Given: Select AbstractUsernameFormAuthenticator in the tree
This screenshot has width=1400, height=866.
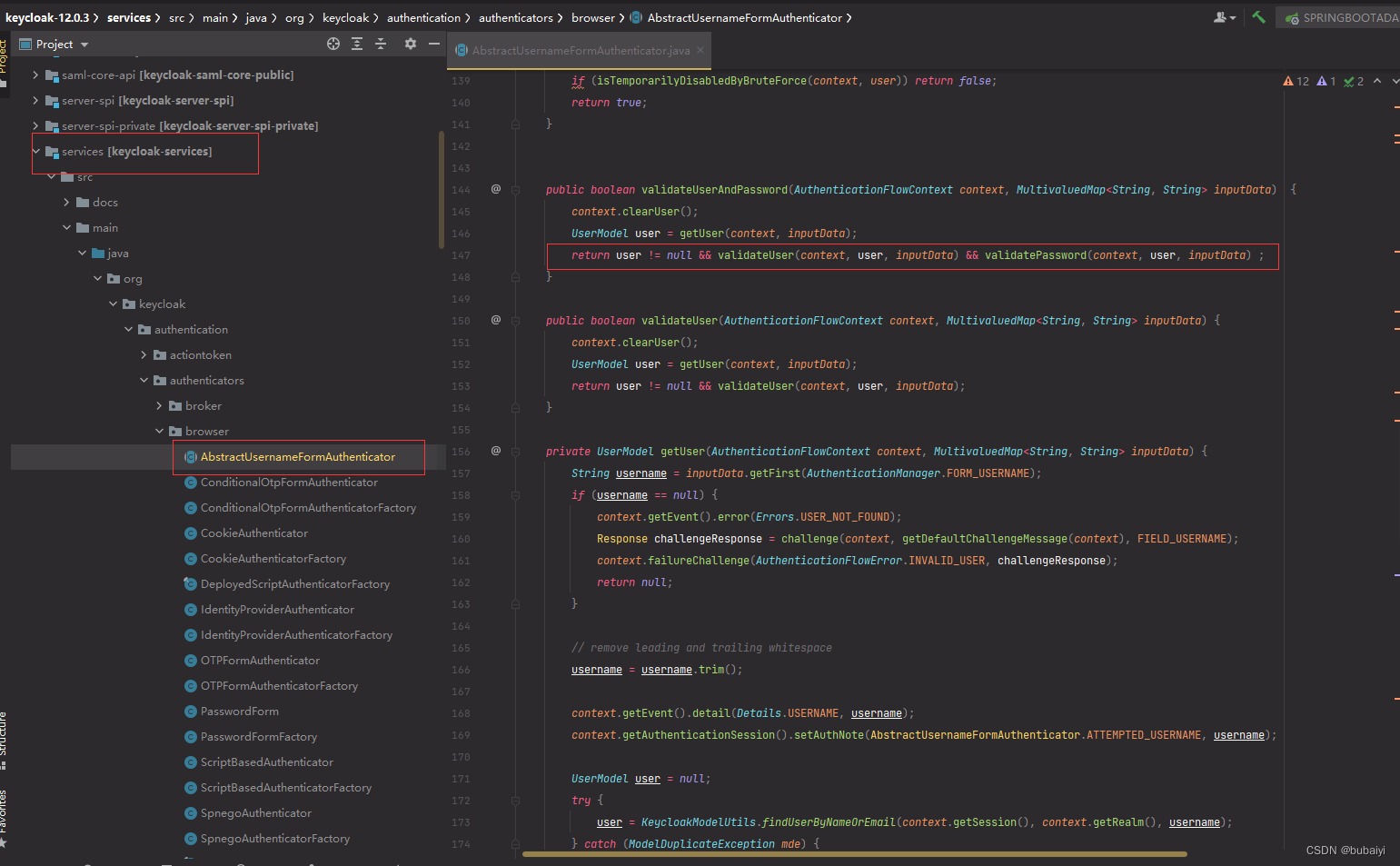Looking at the screenshot, I should 298,457.
